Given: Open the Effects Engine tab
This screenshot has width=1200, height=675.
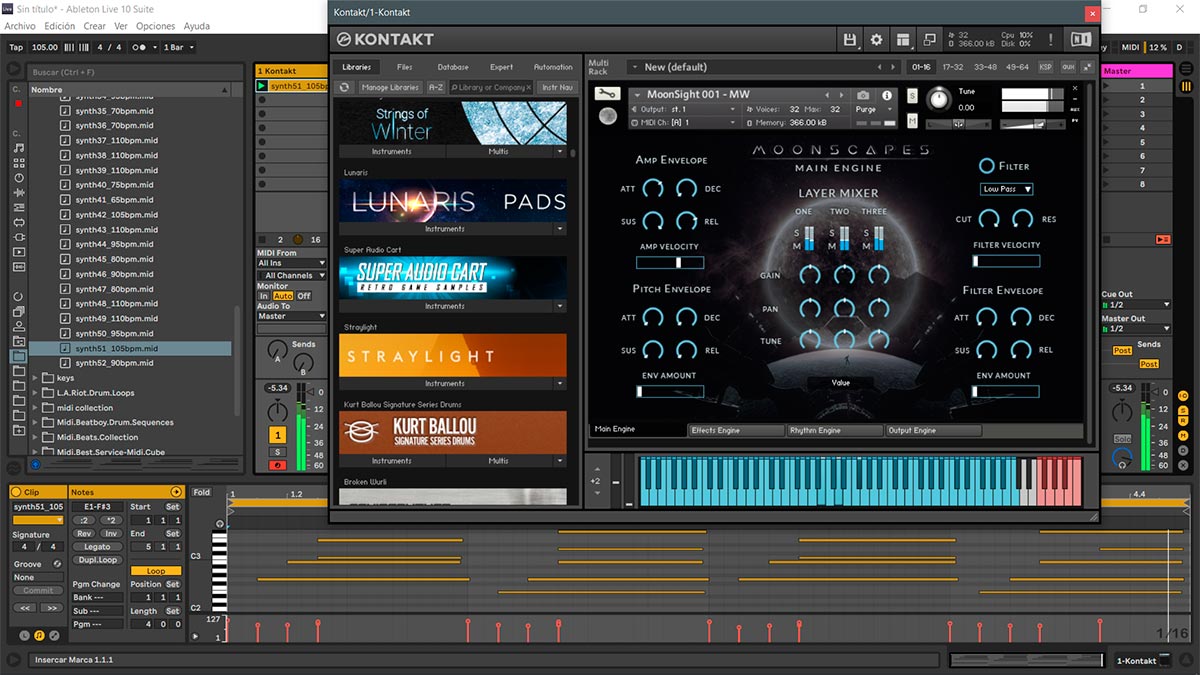Looking at the screenshot, I should pyautogui.click(x=736, y=431).
